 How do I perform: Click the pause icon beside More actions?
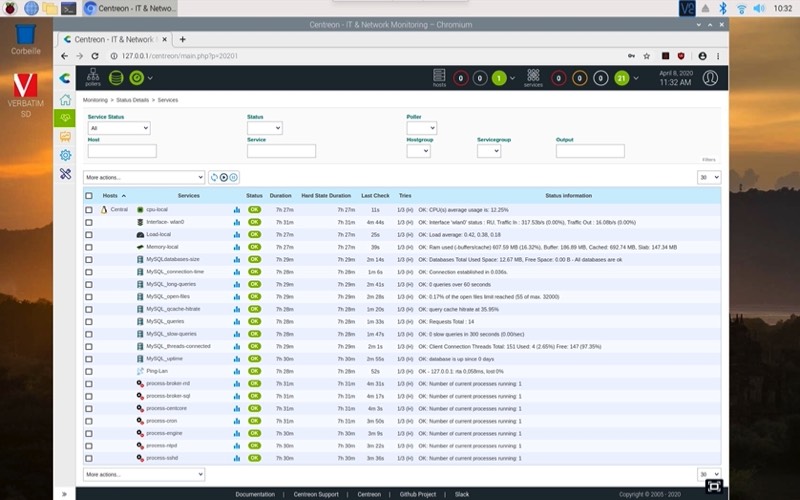233,177
